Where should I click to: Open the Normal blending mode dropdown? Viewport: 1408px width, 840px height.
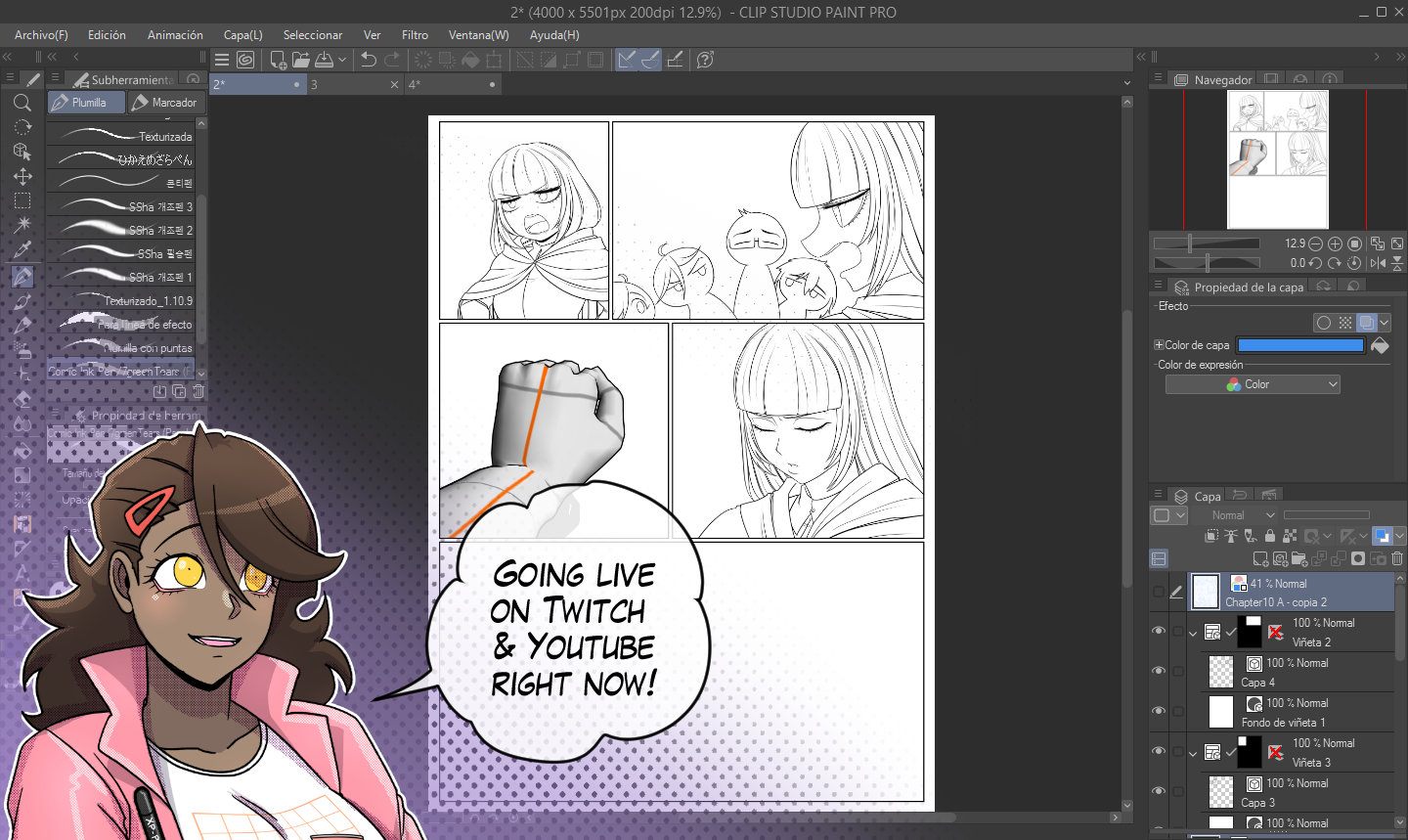(1242, 515)
